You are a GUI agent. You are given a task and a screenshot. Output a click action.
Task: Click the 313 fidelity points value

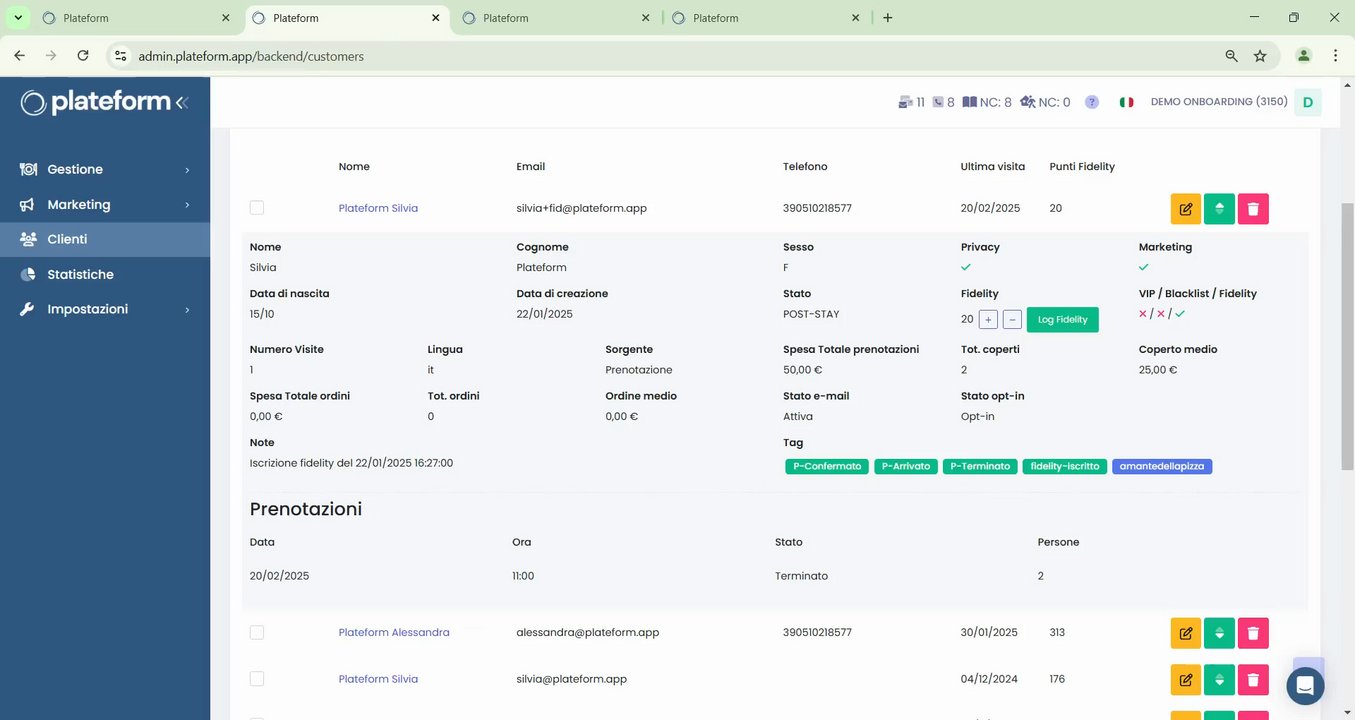1058,632
